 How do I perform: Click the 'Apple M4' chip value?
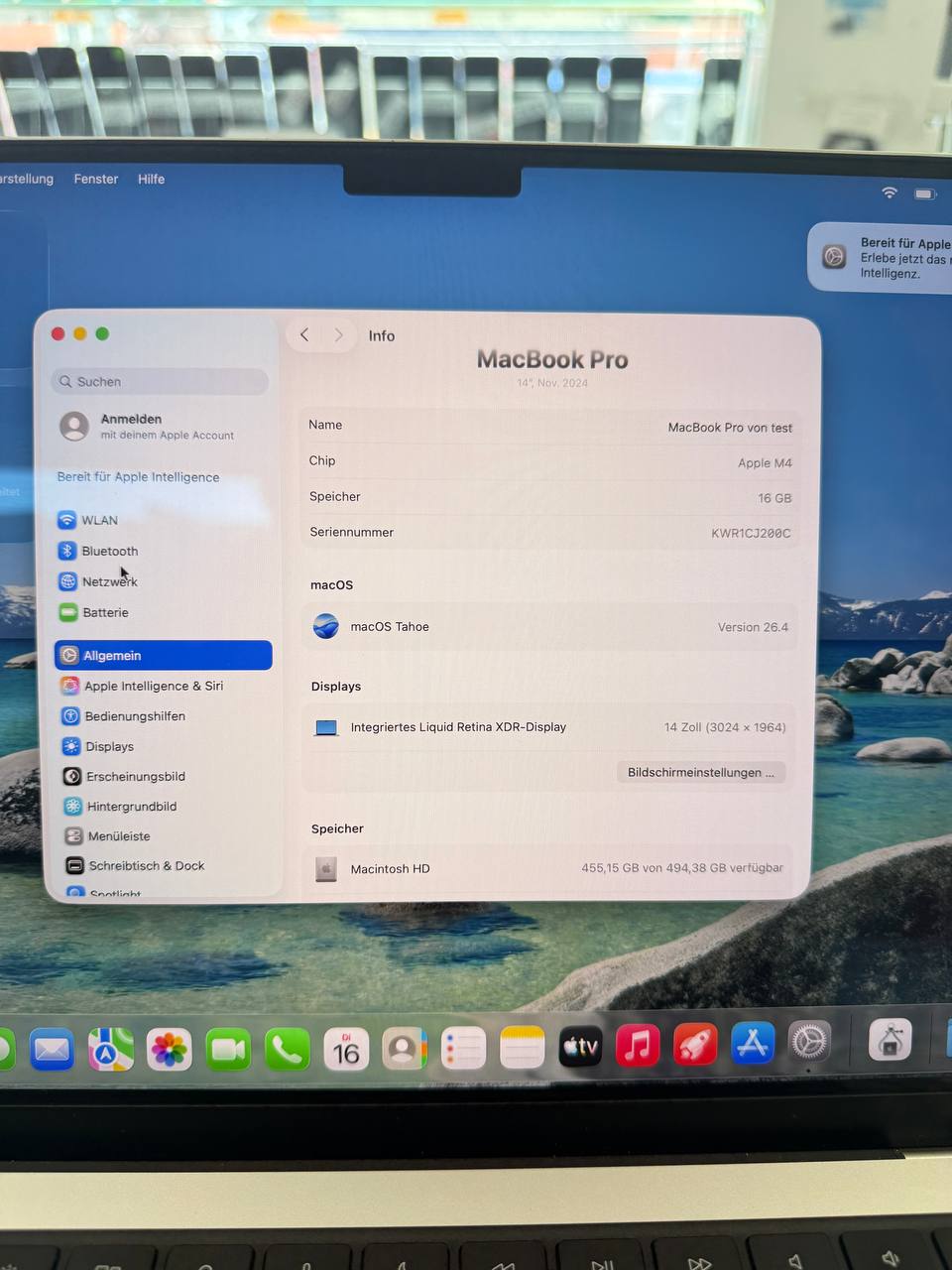point(765,463)
